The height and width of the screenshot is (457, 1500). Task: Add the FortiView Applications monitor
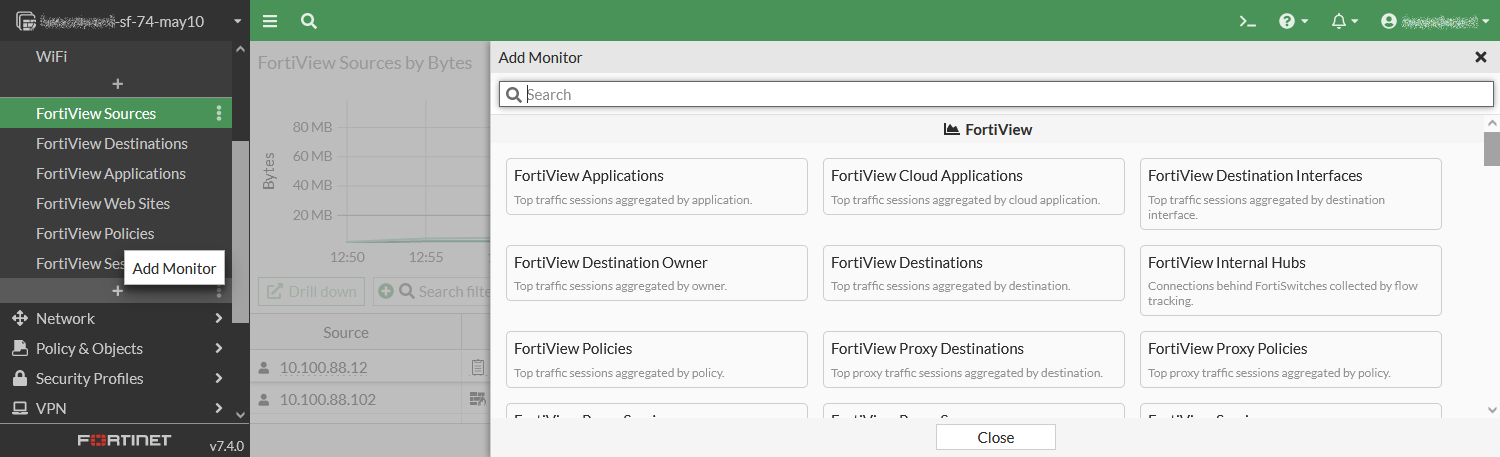point(656,186)
